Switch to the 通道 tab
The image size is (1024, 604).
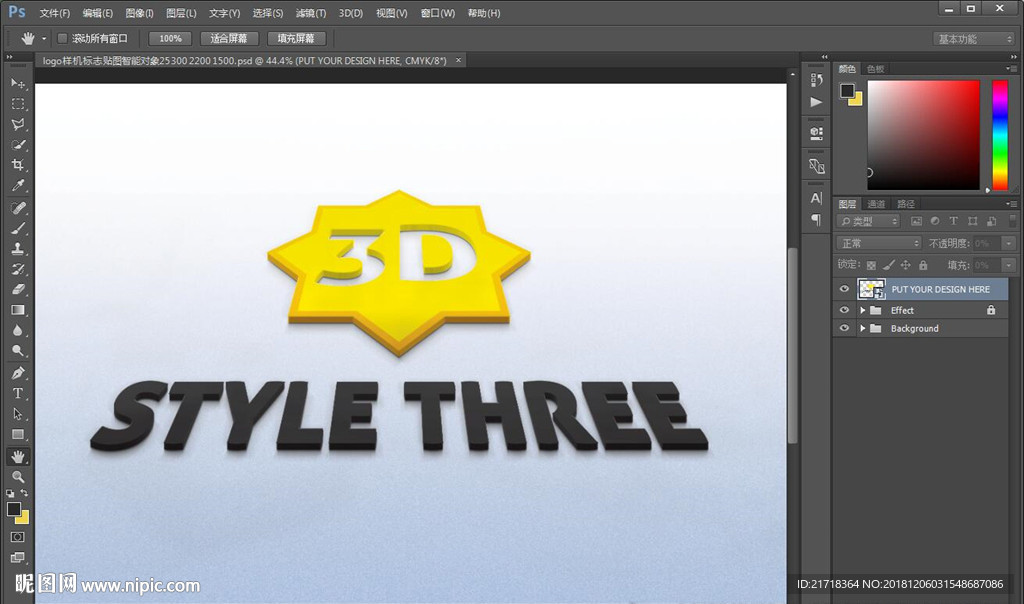(876, 204)
